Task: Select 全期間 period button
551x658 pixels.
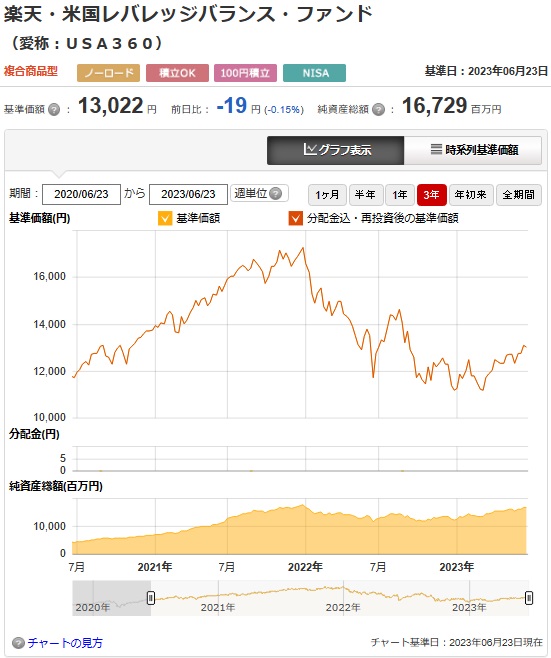Action: coord(519,195)
